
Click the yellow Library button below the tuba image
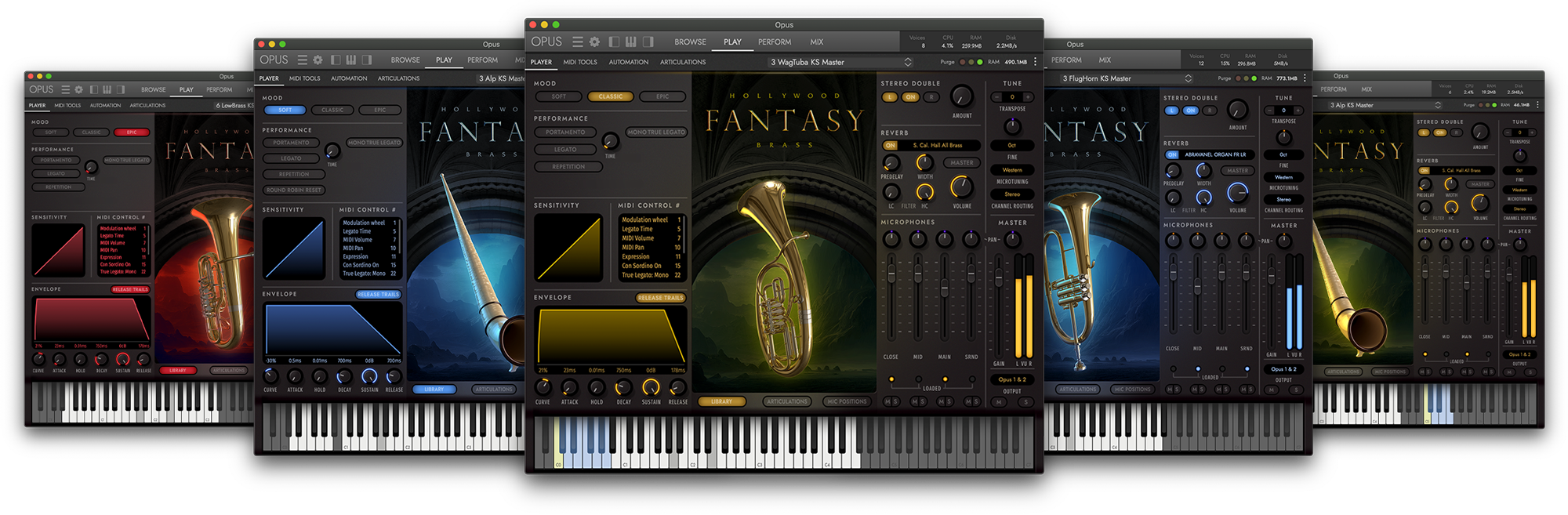coord(721,401)
